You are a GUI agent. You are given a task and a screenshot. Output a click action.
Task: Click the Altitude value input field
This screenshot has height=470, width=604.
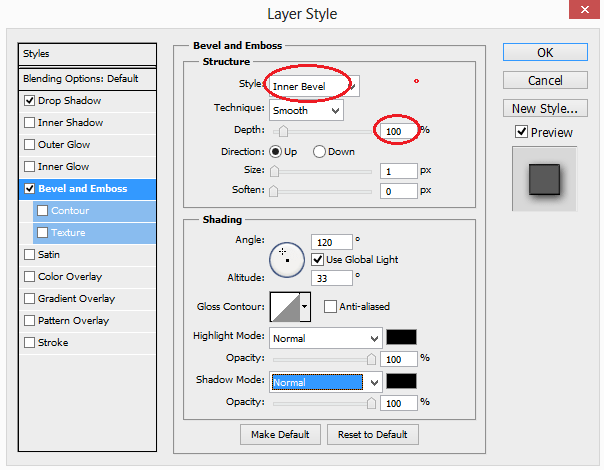pyautogui.click(x=332, y=278)
